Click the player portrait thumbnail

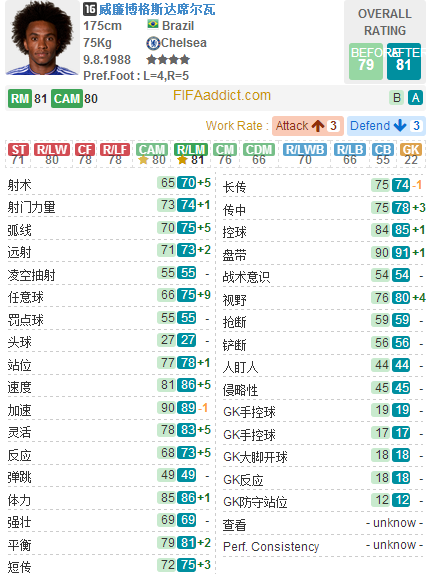[x=42, y=38]
